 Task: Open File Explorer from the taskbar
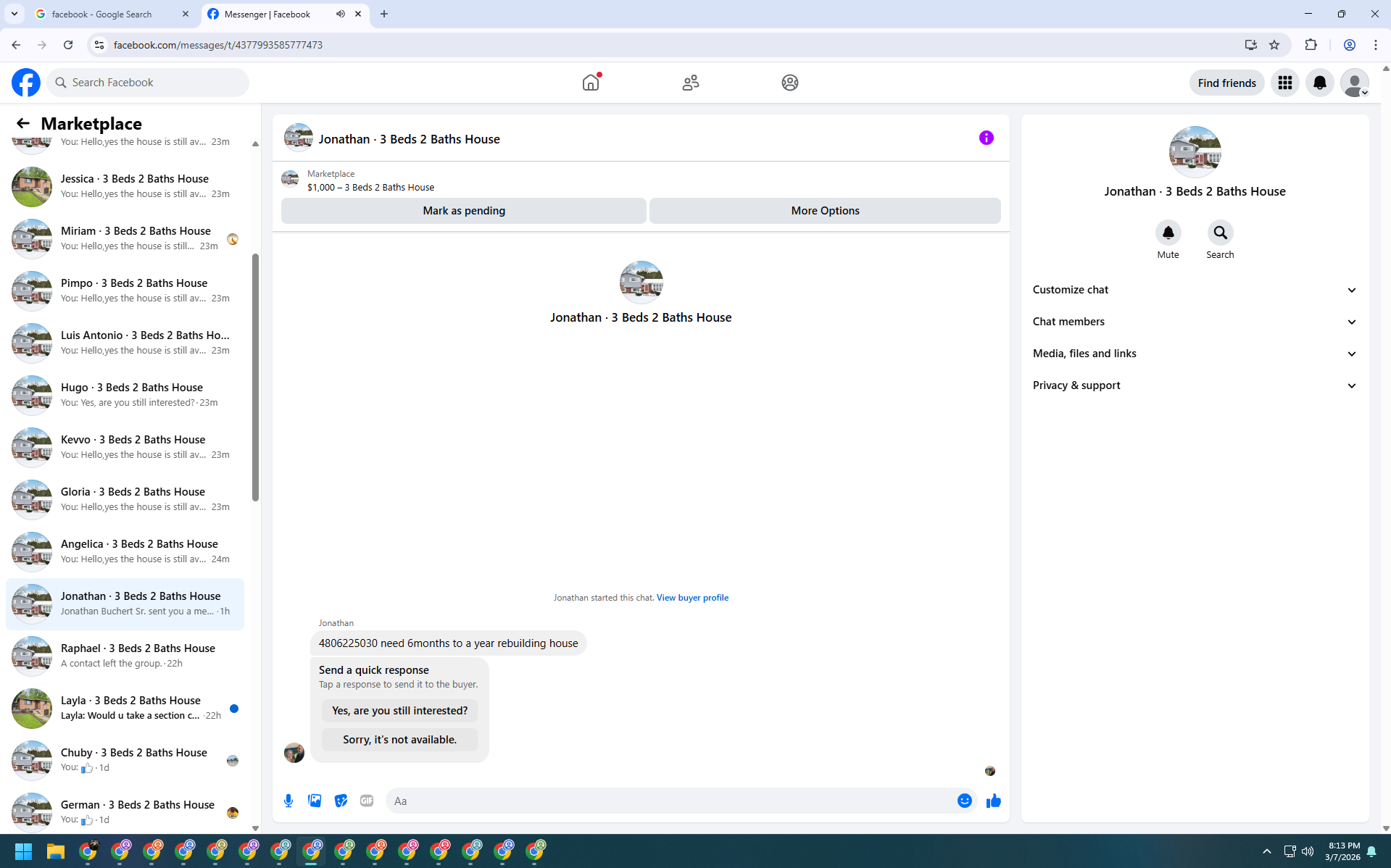(56, 851)
